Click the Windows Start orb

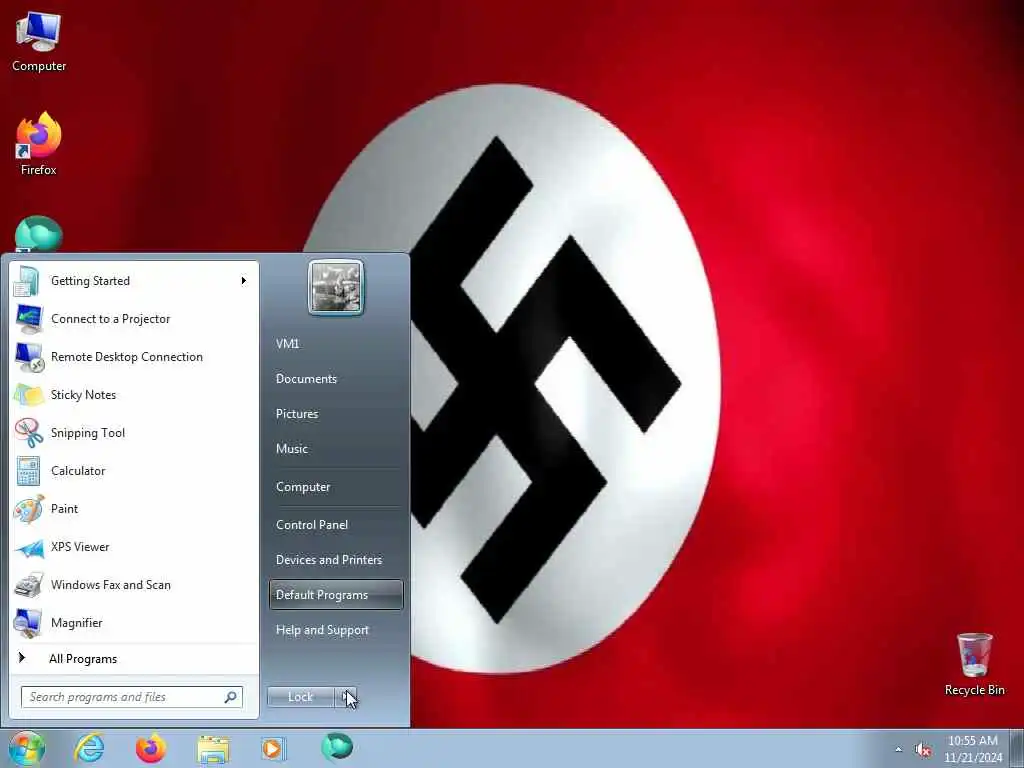25,749
